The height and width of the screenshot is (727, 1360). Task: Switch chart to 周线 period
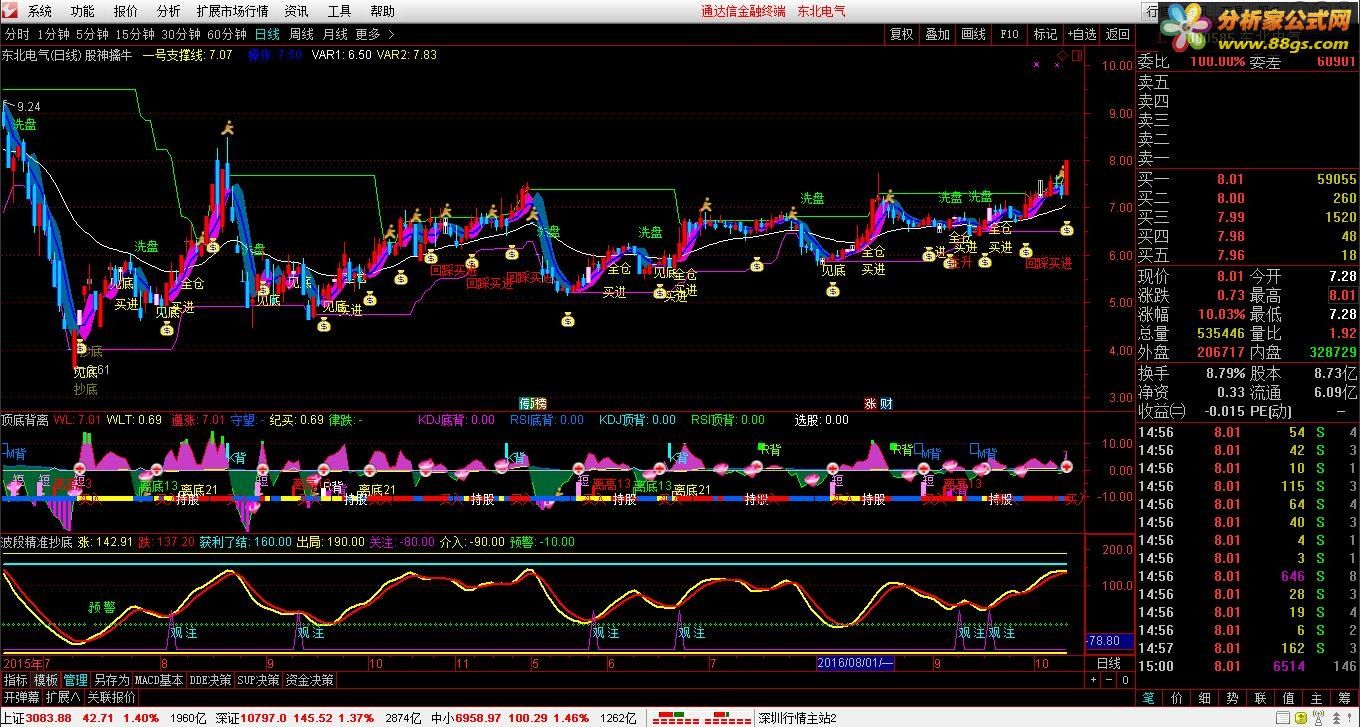click(x=301, y=34)
